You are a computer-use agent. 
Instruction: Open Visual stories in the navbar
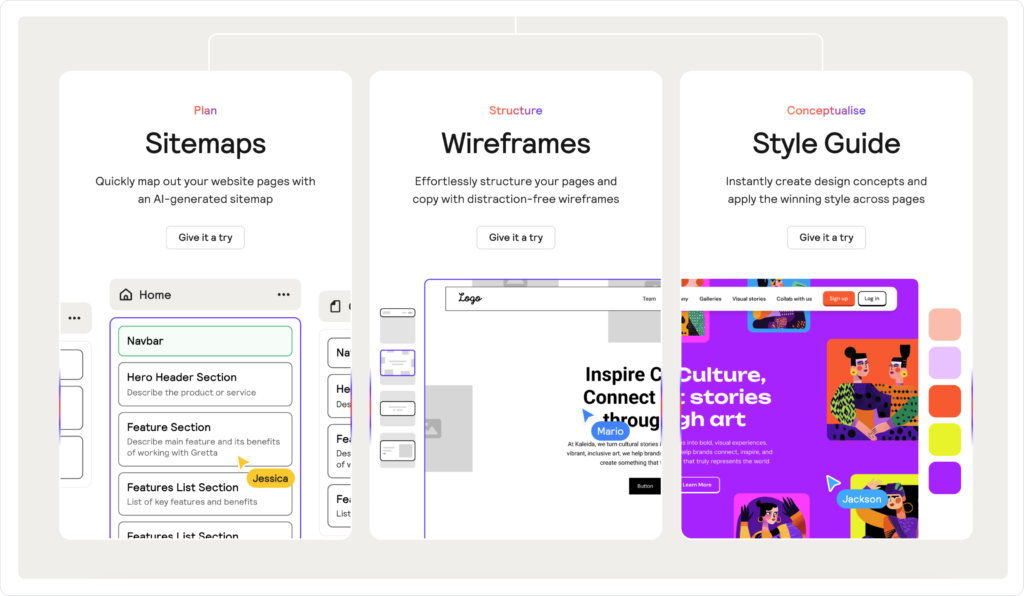[748, 299]
